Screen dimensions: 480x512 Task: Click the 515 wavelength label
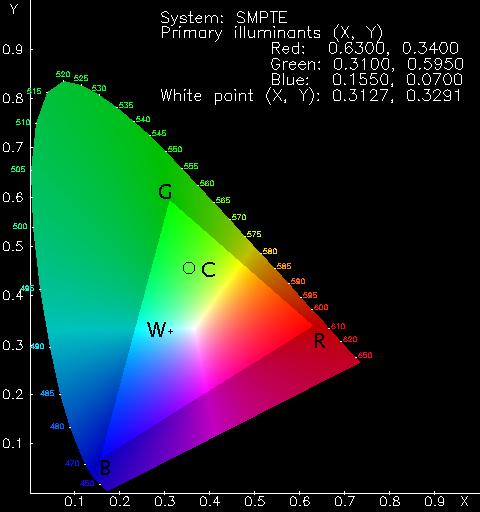[x=34, y=91]
